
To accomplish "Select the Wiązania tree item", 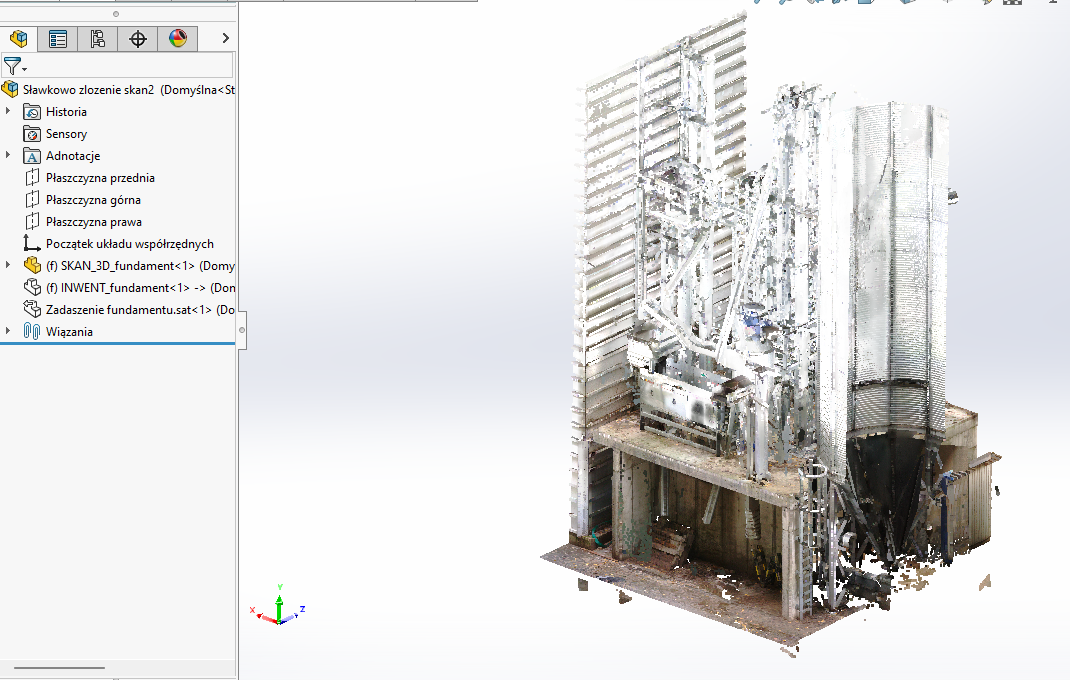I will click(69, 332).
